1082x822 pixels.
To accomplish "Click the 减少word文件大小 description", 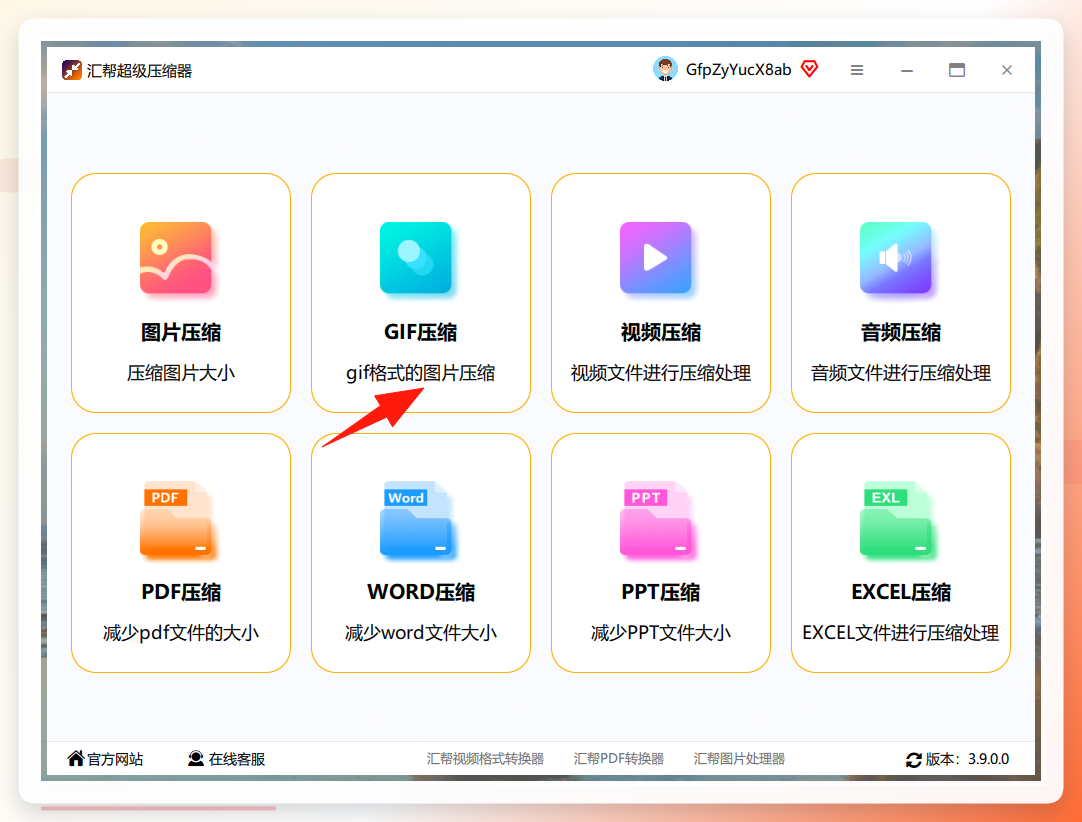I will point(421,633).
